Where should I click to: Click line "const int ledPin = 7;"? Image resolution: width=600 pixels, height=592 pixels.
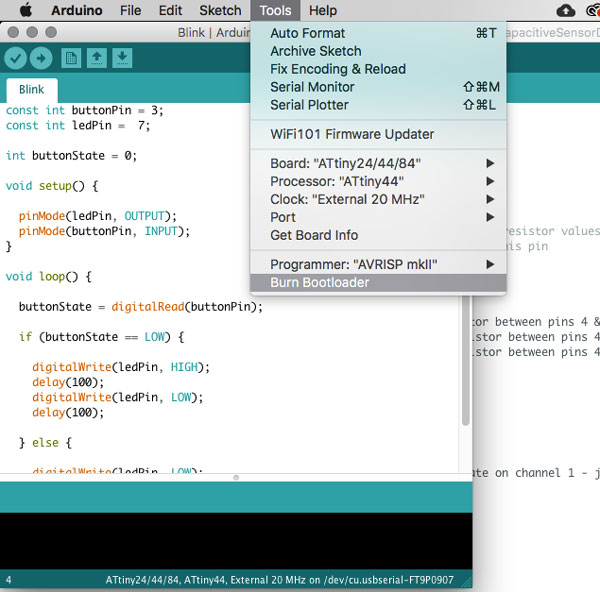78,126
